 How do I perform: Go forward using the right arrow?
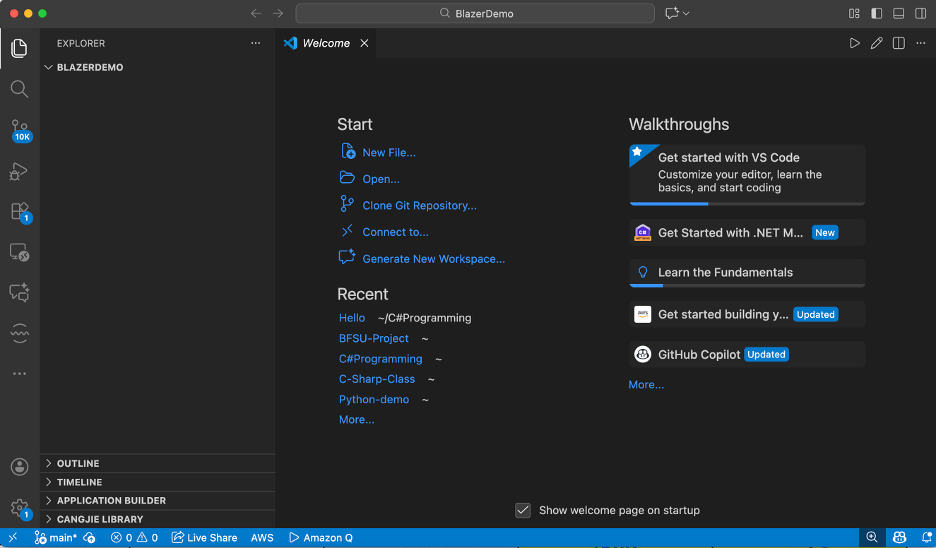[x=278, y=13]
